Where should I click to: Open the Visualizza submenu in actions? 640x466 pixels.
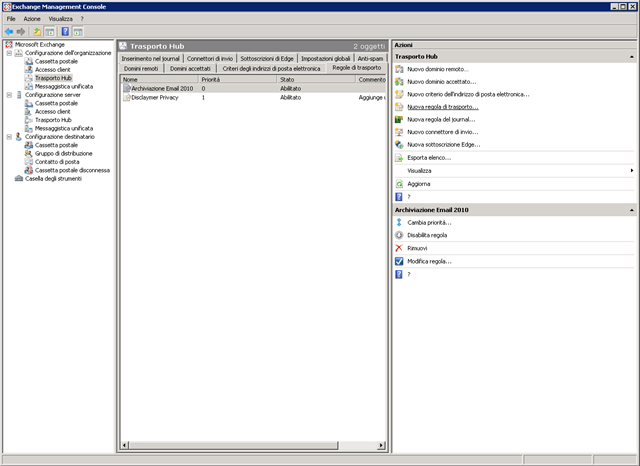(x=514, y=171)
